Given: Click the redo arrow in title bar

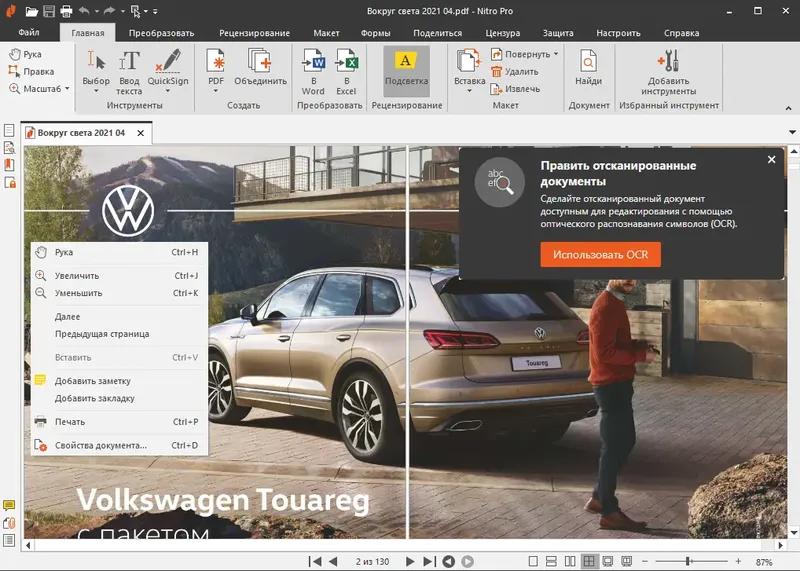Looking at the screenshot, I should point(109,11).
